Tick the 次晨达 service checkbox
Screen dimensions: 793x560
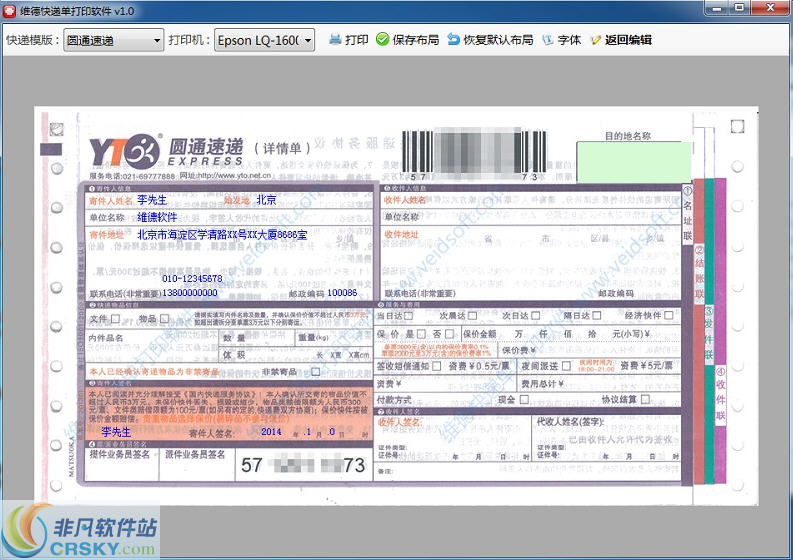[x=473, y=316]
